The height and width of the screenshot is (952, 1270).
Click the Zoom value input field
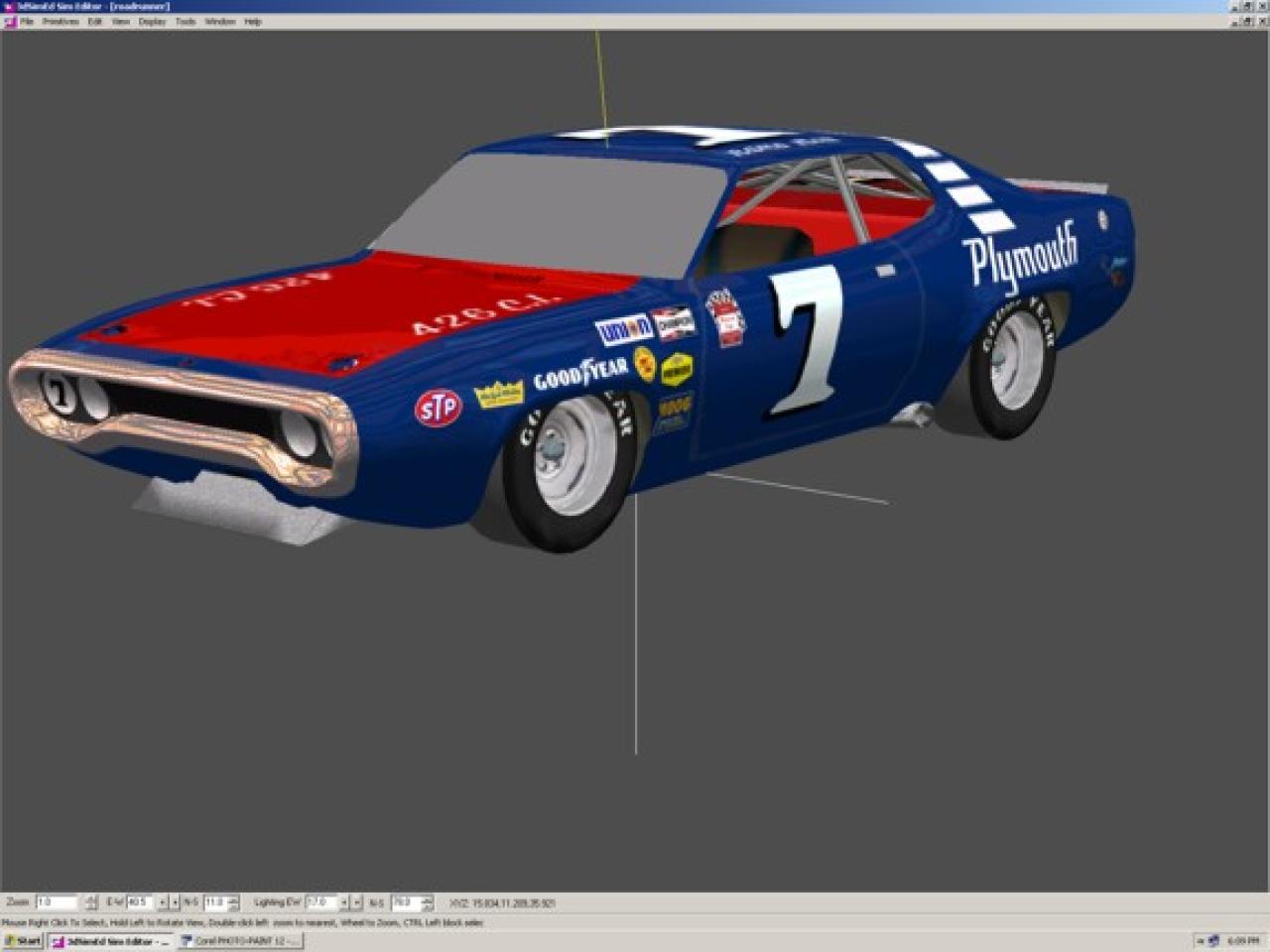(x=56, y=902)
